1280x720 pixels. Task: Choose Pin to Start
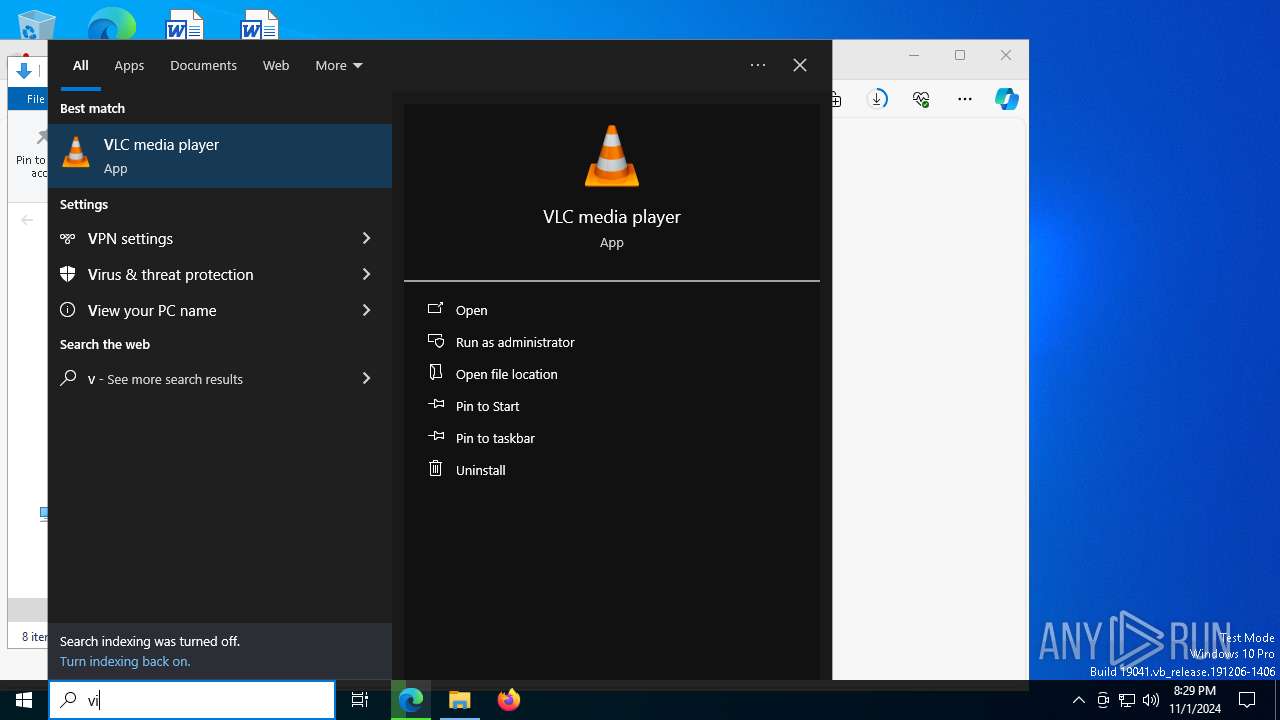(x=487, y=406)
